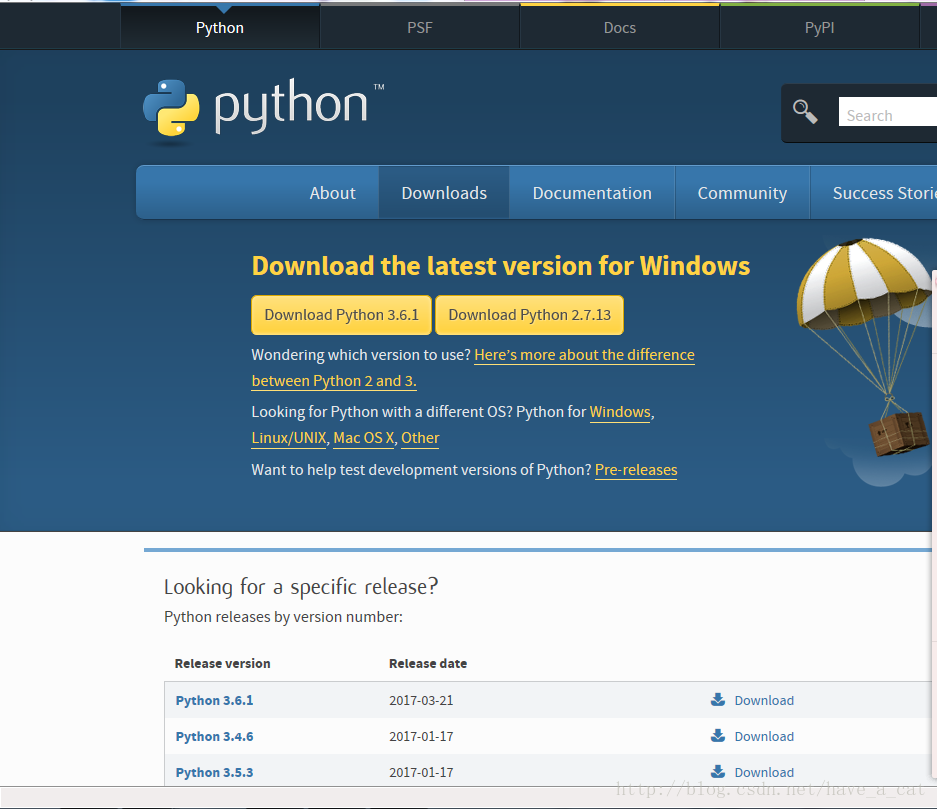Click the Release date column header

click(428, 663)
